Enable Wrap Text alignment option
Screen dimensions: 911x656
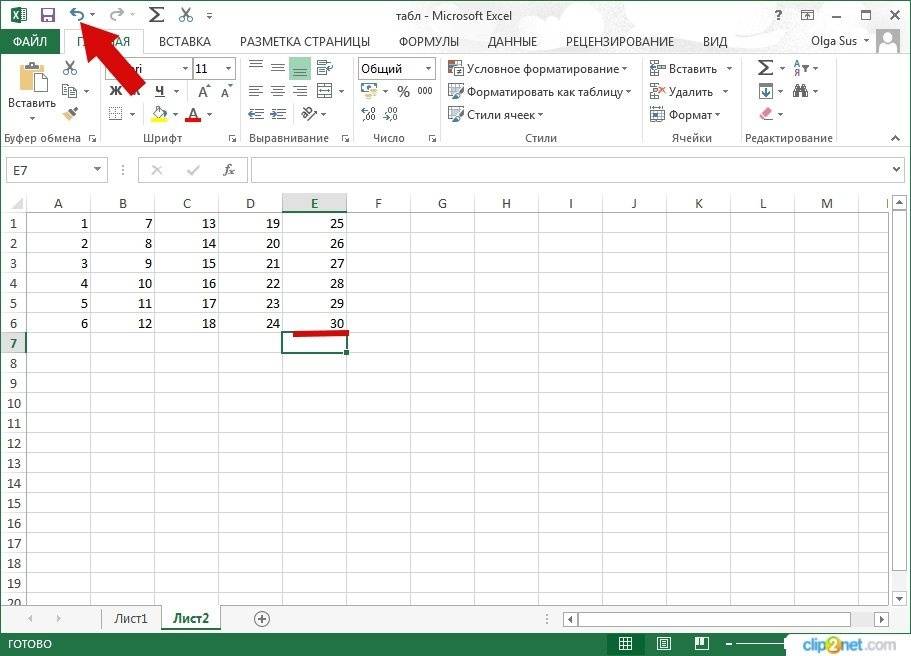point(323,68)
